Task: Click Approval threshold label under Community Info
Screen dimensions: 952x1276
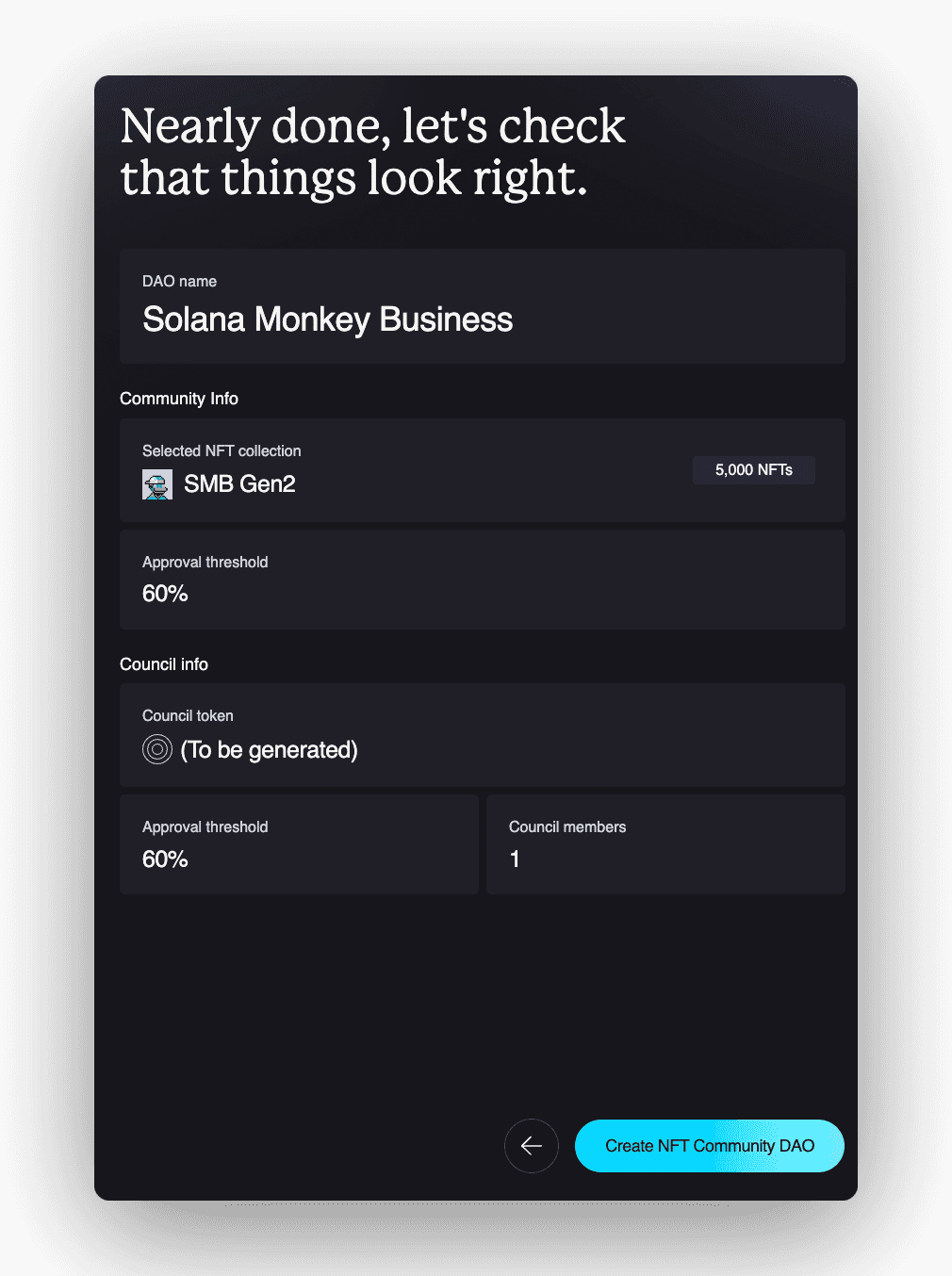Action: coord(205,563)
